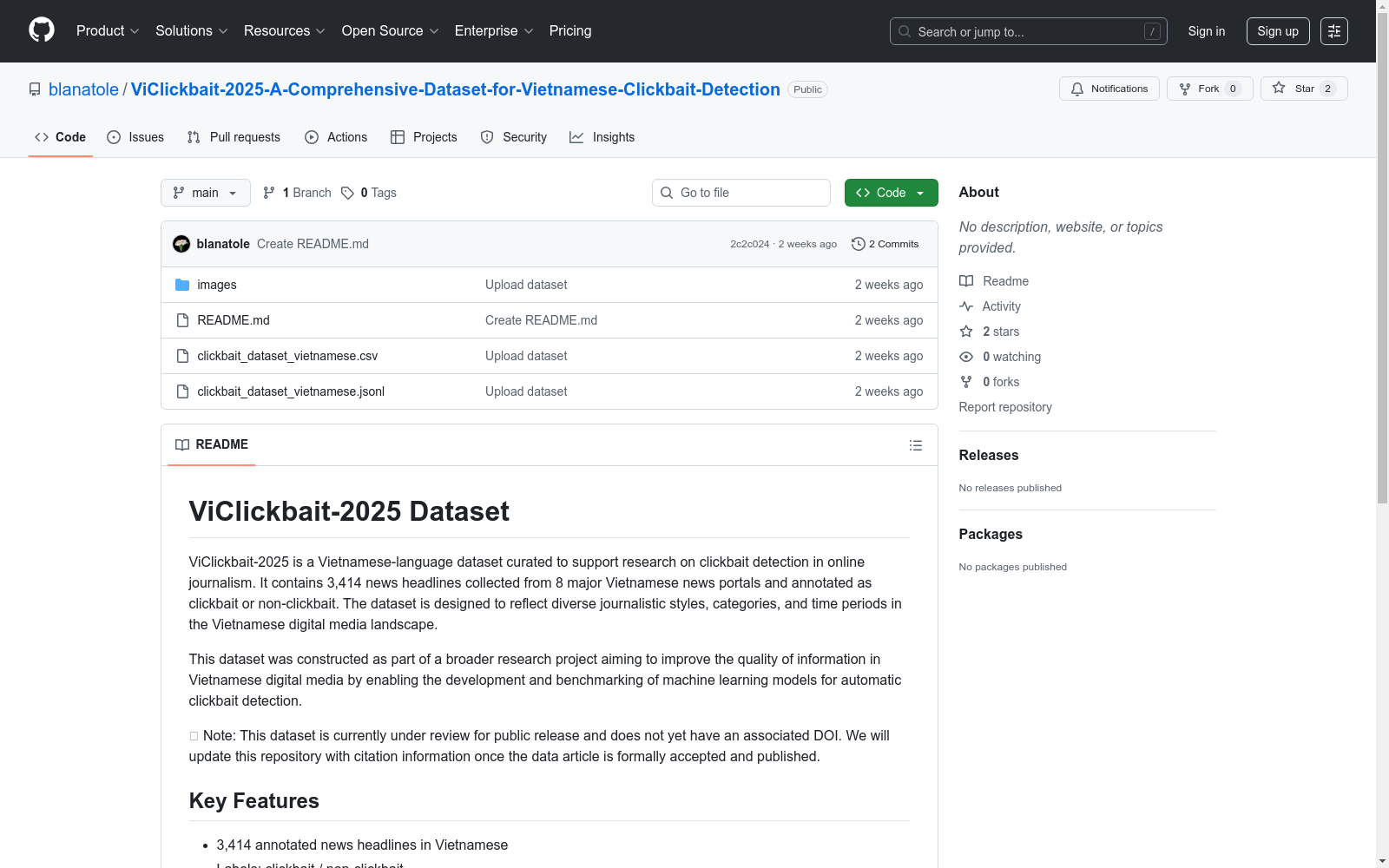Expand the Open Source menu
Screen dimensions: 1389x868
tap(391, 31)
